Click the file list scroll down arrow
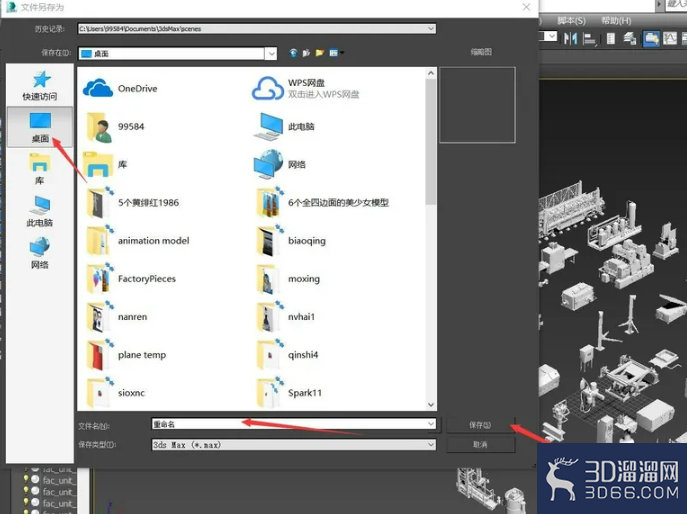The width and height of the screenshot is (687, 514). click(431, 404)
